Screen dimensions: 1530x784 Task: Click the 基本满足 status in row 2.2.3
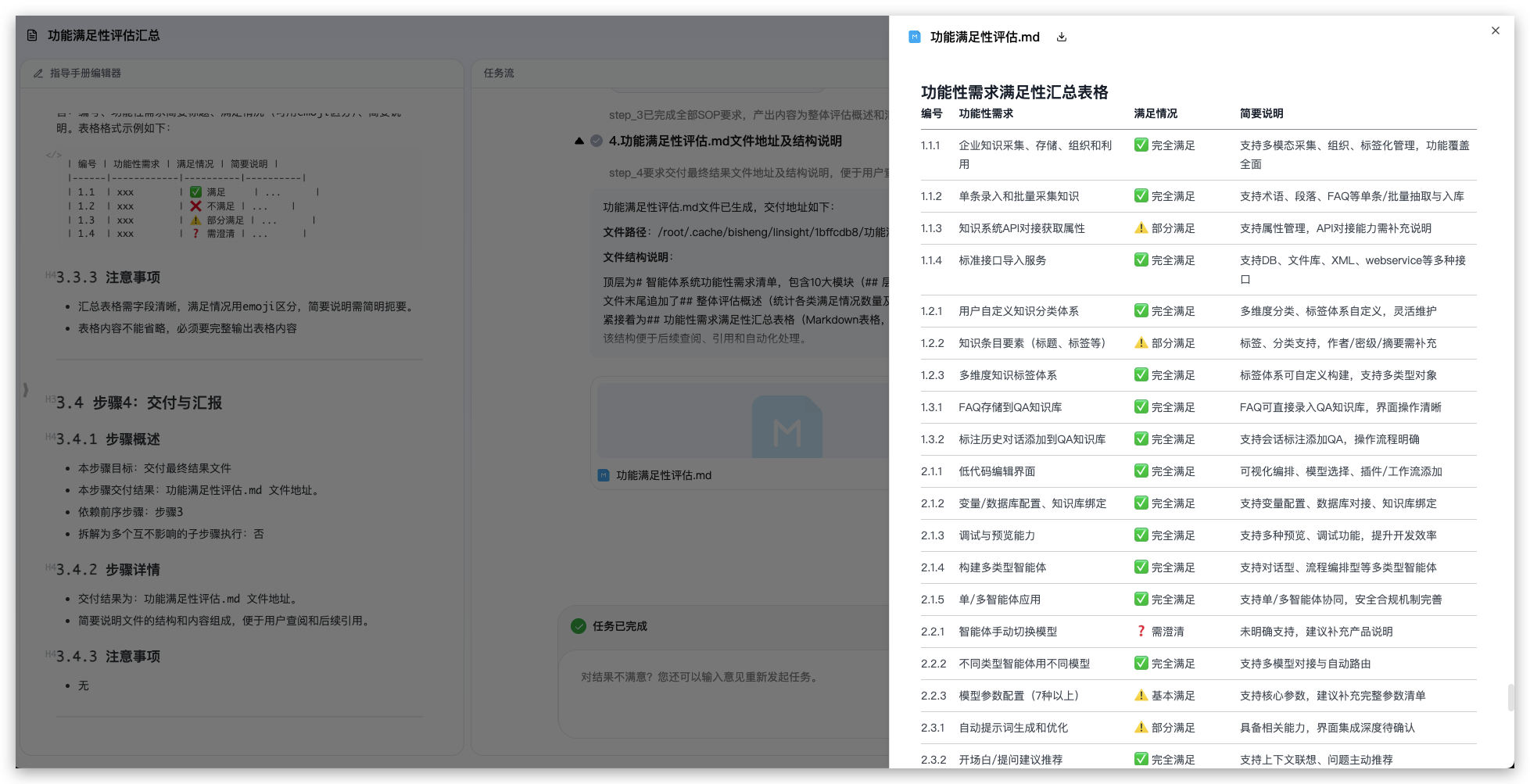[x=1173, y=696]
